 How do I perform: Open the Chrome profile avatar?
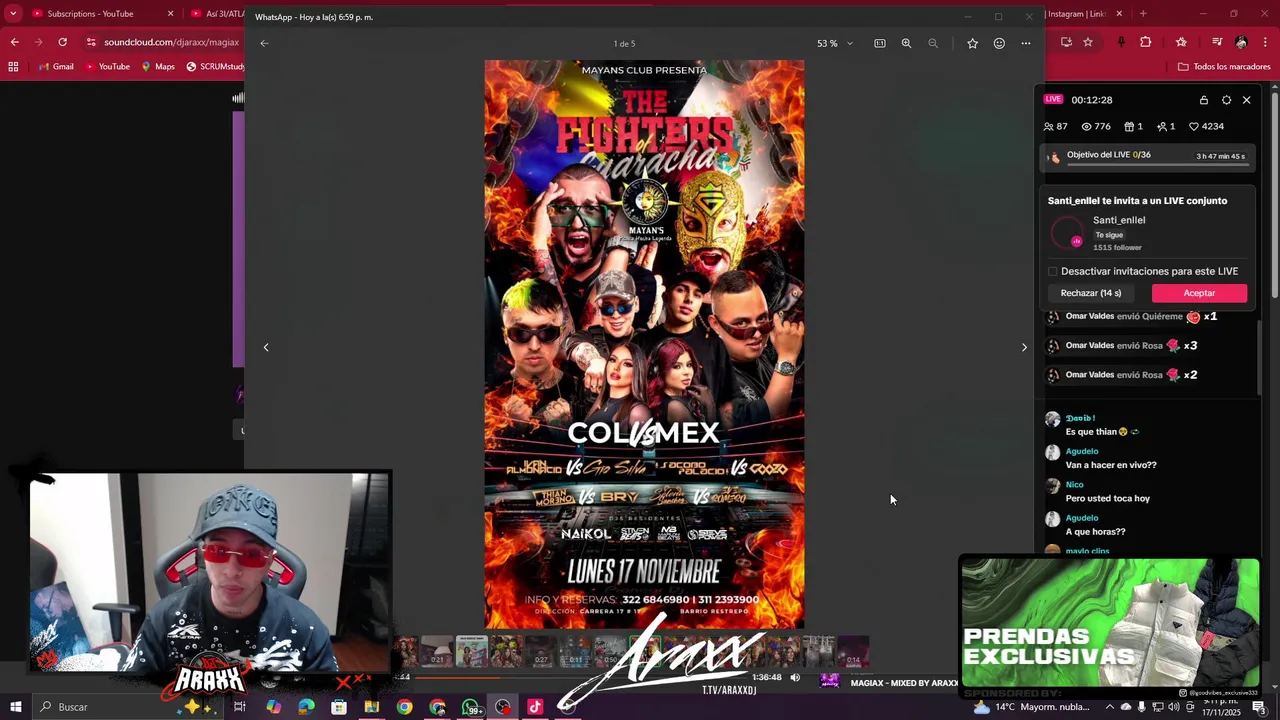tap(1241, 42)
